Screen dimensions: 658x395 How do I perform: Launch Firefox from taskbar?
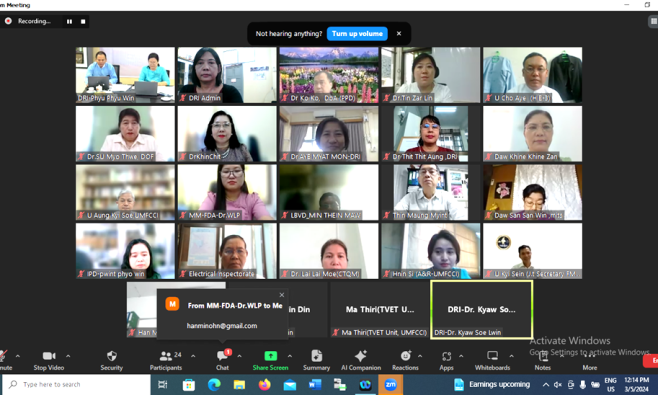[x=264, y=385]
